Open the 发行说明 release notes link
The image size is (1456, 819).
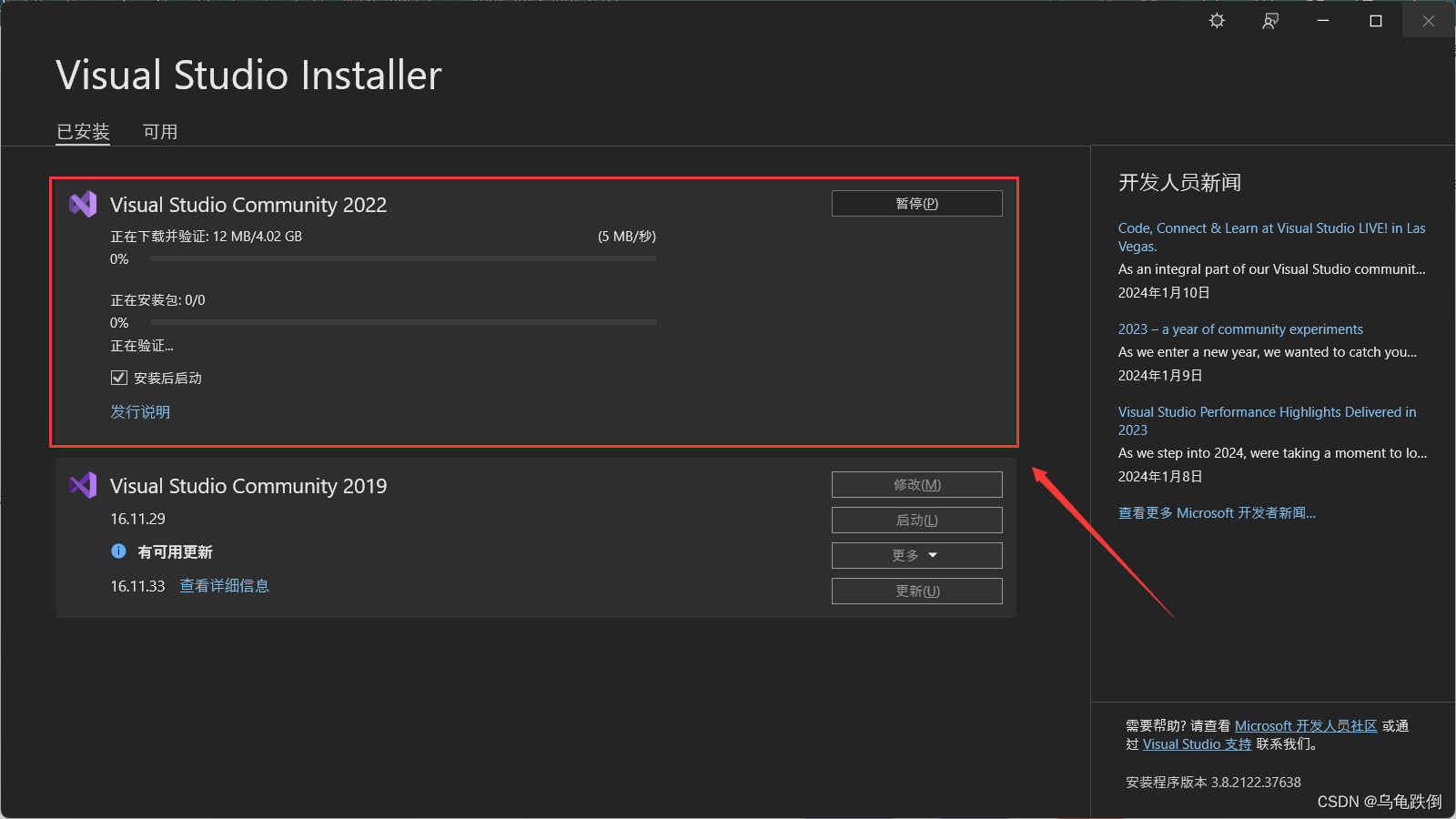coord(139,411)
